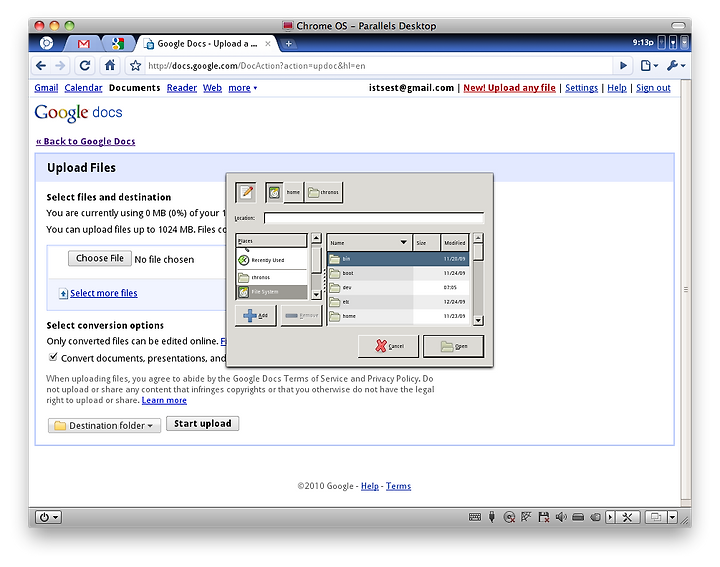Open Web link in top bar

[x=212, y=88]
